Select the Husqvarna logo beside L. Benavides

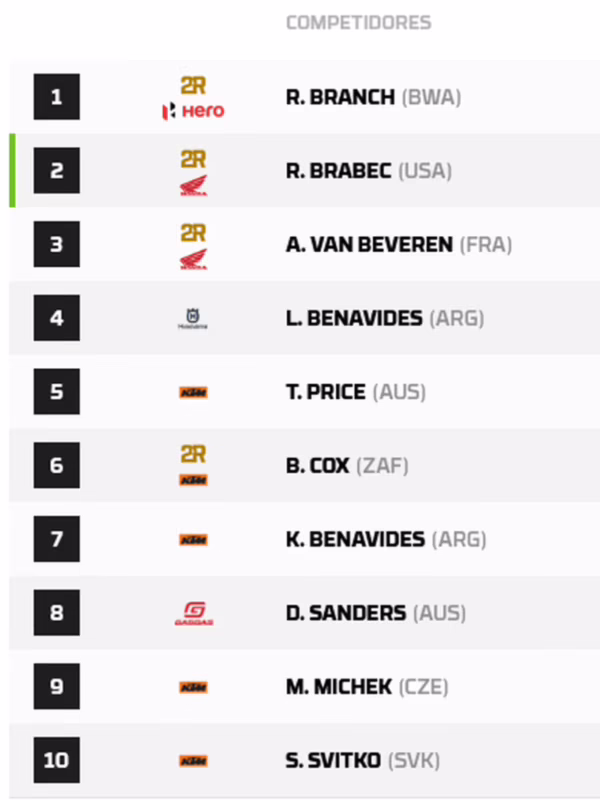(193, 318)
